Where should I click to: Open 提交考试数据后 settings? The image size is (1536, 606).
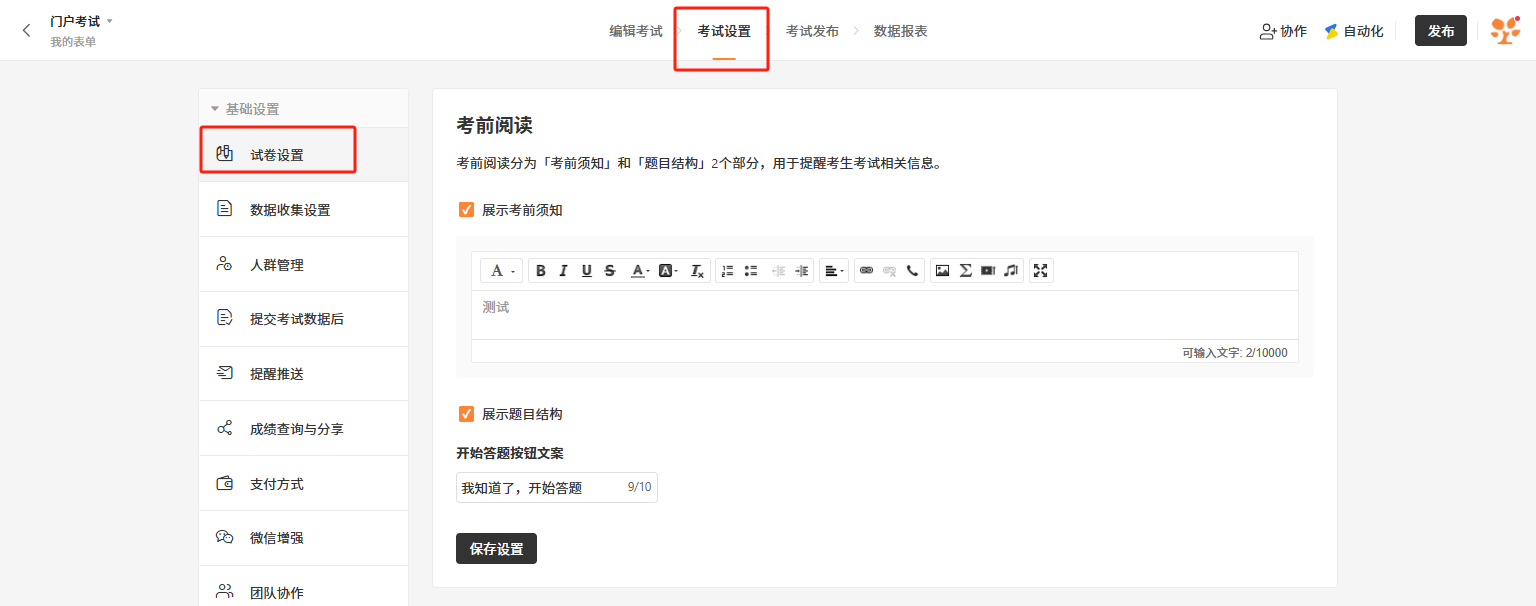pyautogui.click(x=304, y=319)
